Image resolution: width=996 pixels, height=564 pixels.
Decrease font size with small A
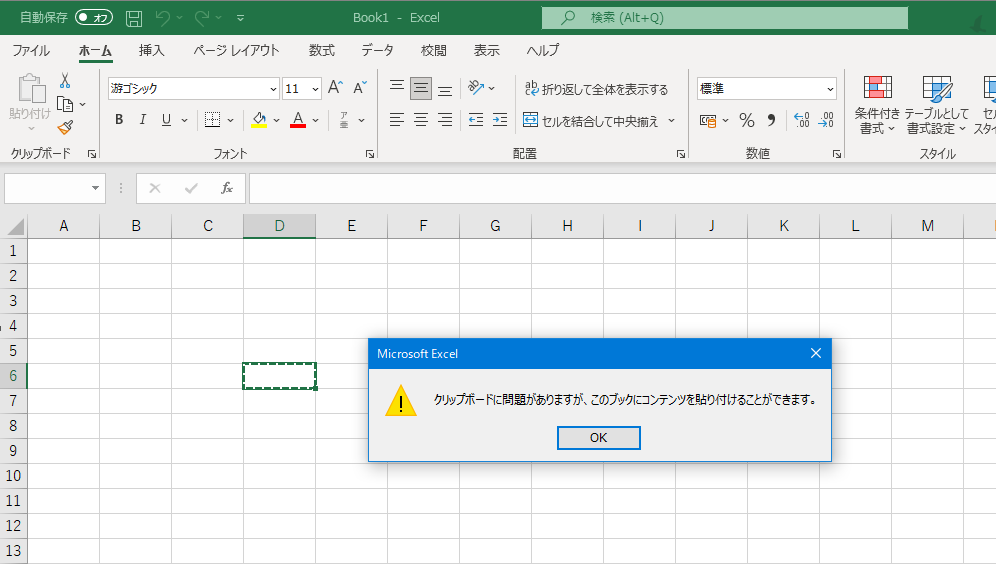360,88
